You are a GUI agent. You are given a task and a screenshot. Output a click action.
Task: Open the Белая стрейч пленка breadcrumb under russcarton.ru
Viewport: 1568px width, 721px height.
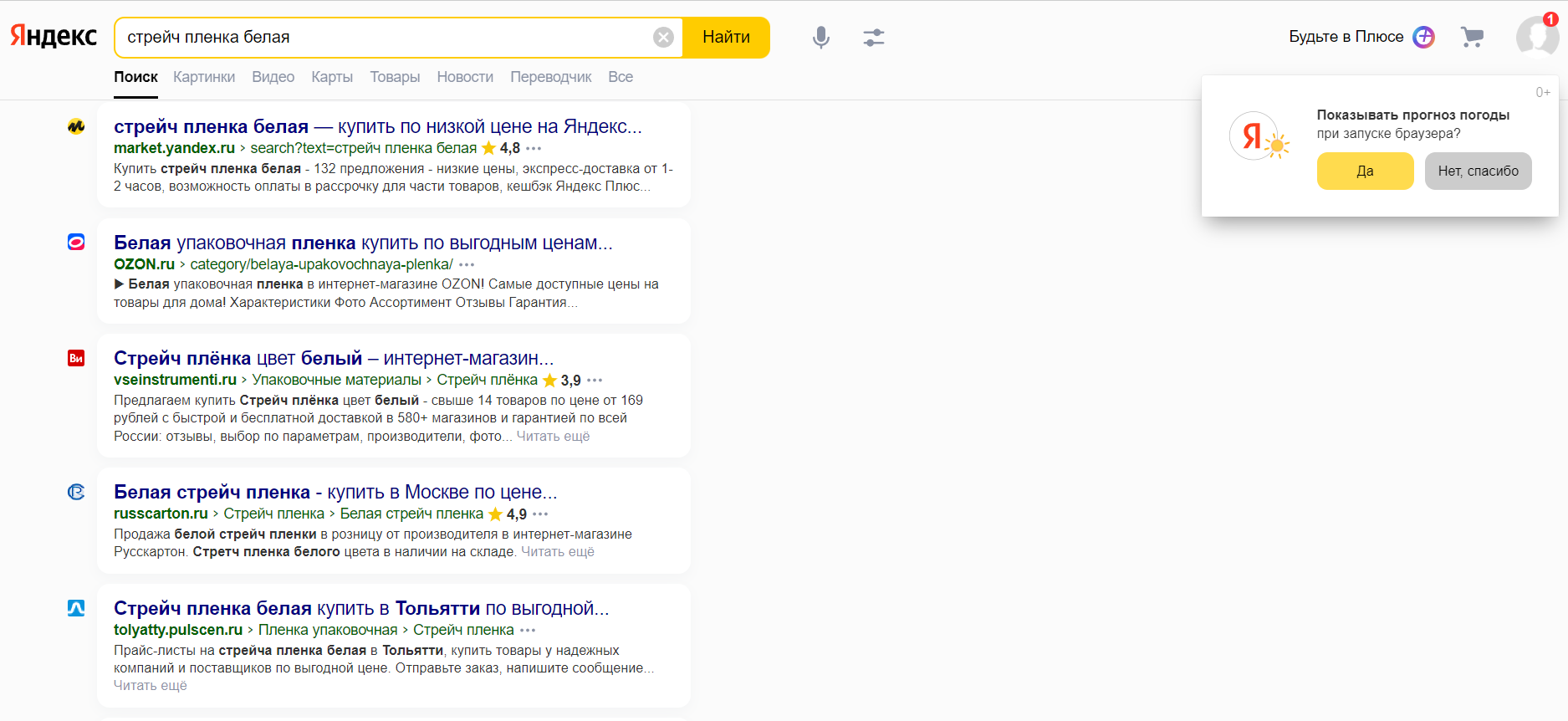411,514
